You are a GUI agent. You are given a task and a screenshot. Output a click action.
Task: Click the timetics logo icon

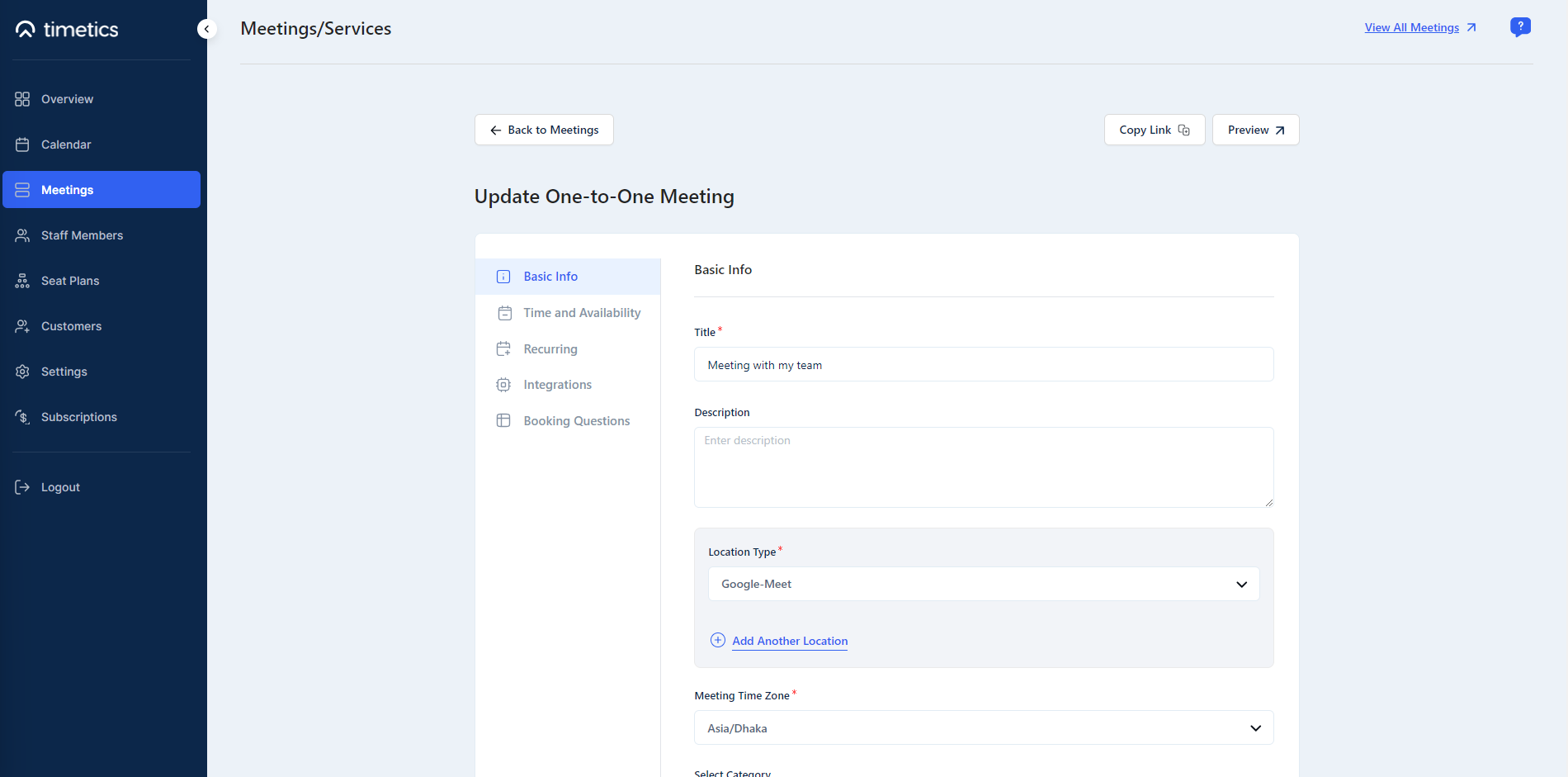click(x=24, y=29)
